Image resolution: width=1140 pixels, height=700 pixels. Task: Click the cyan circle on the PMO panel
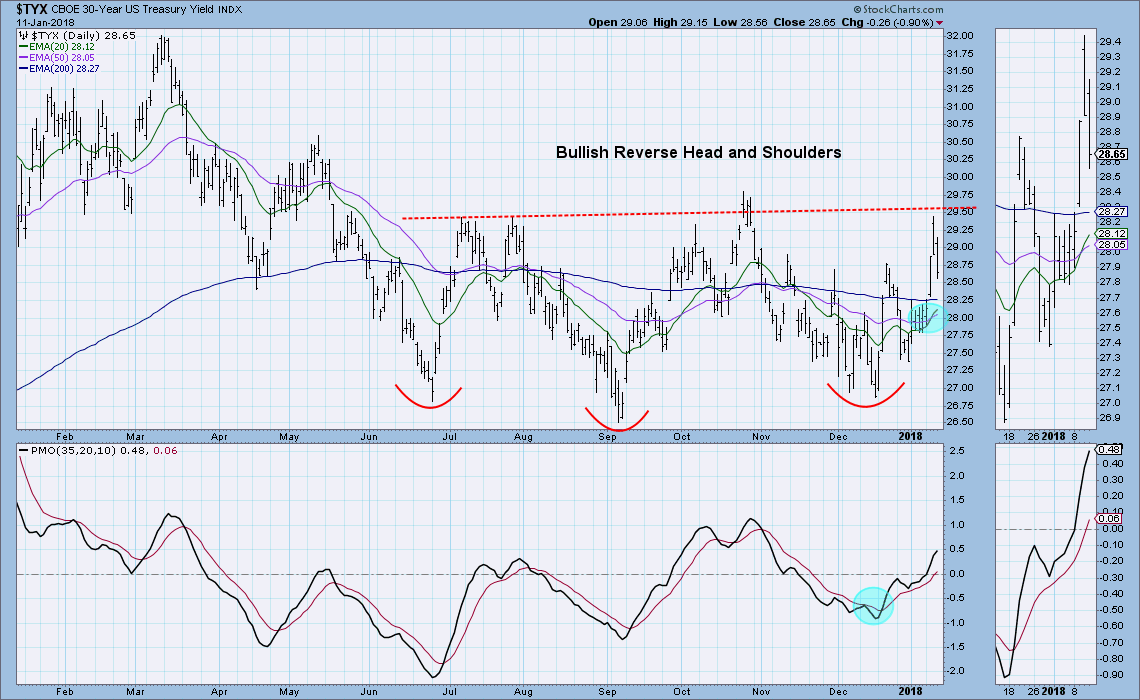coord(872,606)
